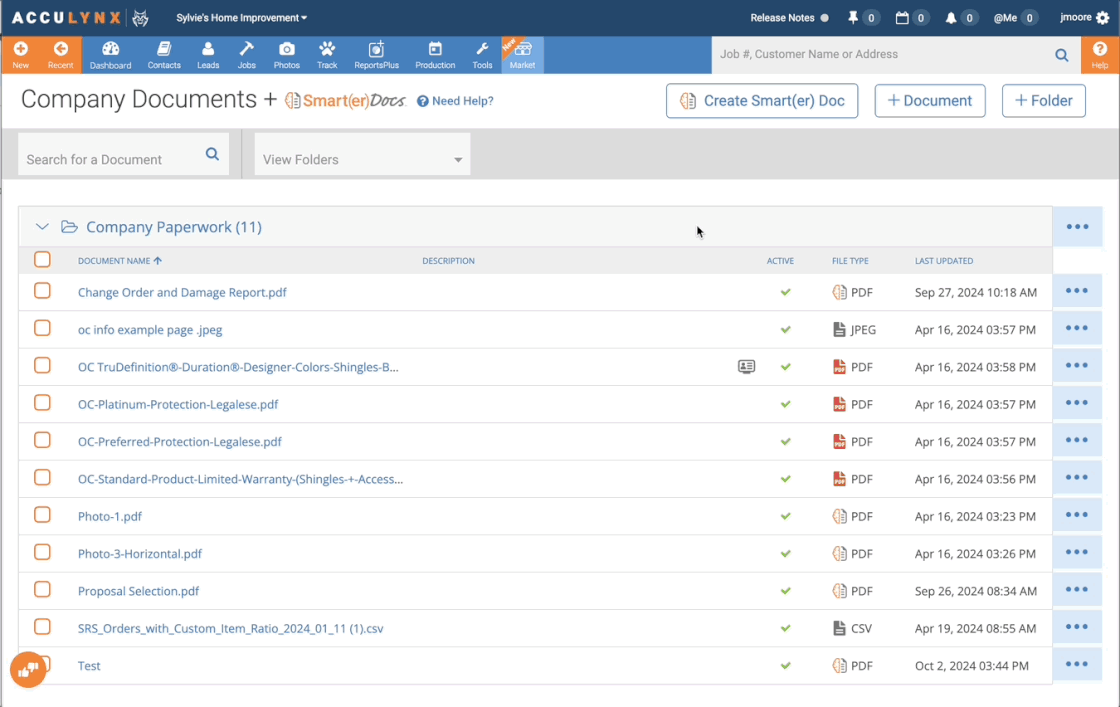Image resolution: width=1120 pixels, height=707 pixels.
Task: Open more options for oc info example page
Action: [1076, 329]
